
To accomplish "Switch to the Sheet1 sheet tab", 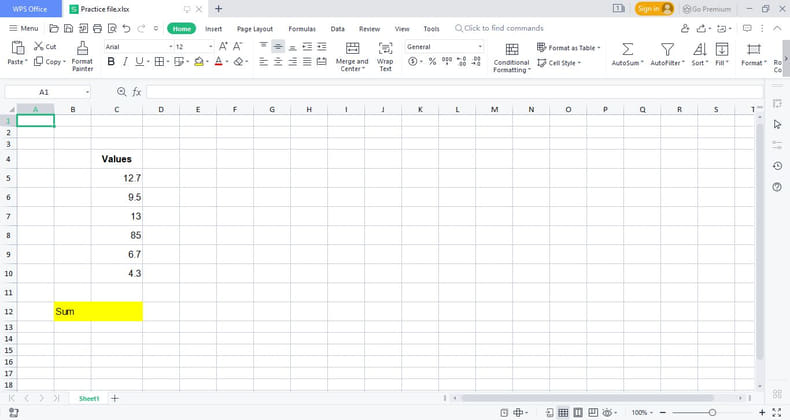I will pos(89,398).
